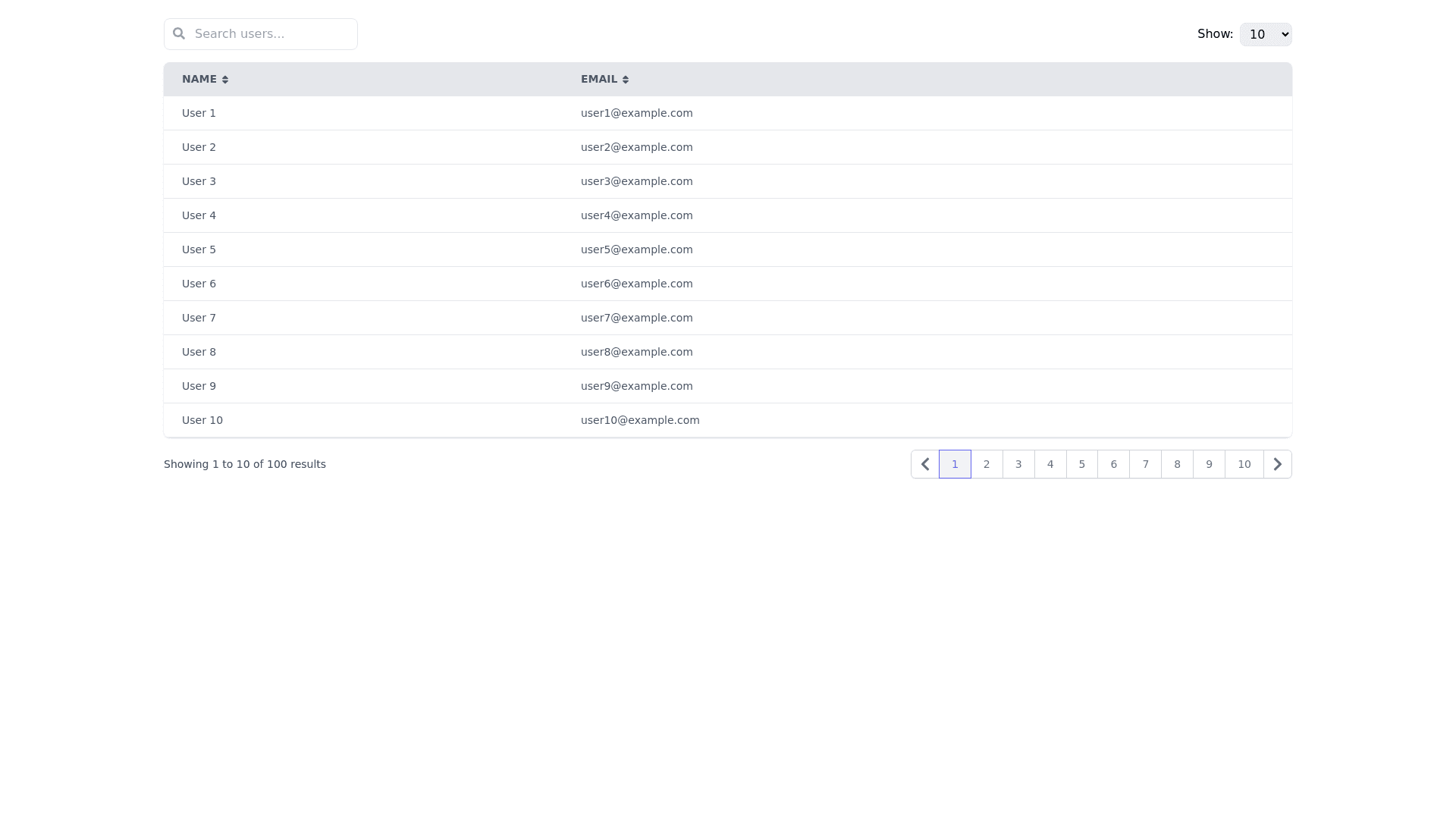Open page 7 of results
The height and width of the screenshot is (819, 1456).
point(1146,464)
